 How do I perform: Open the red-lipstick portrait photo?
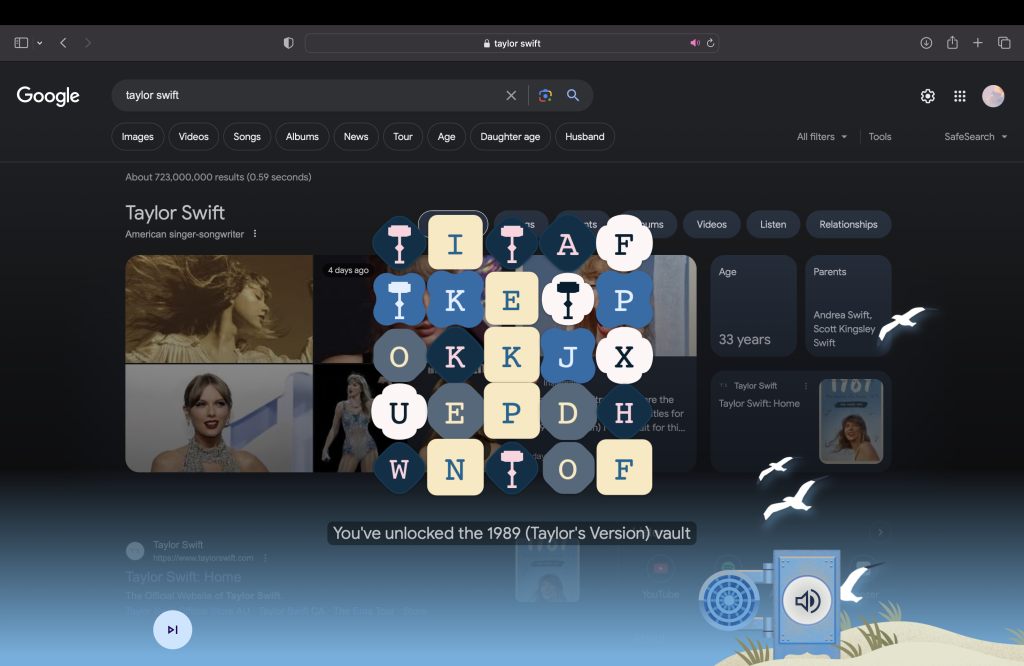(219, 419)
